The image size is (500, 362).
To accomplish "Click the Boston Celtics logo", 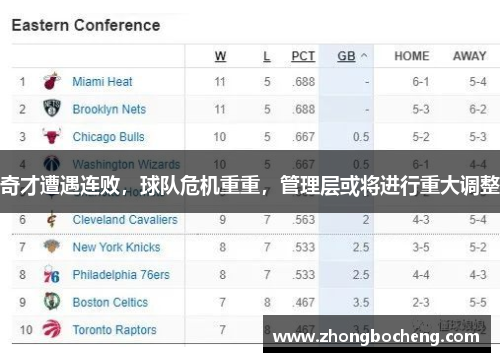I will click(x=52, y=301).
